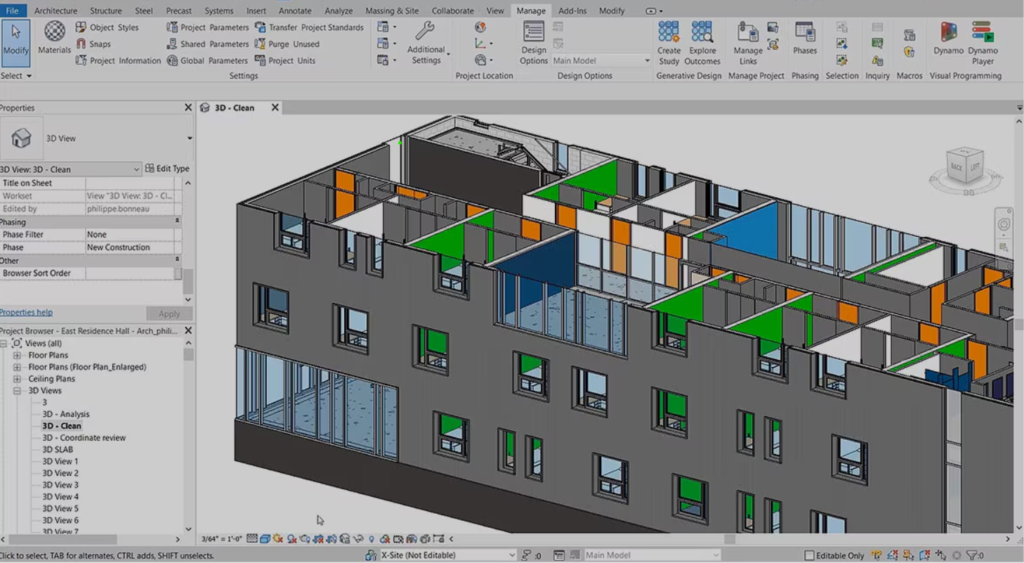Image resolution: width=1024 pixels, height=563 pixels.
Task: Open the Materials tool
Action: tap(54, 37)
